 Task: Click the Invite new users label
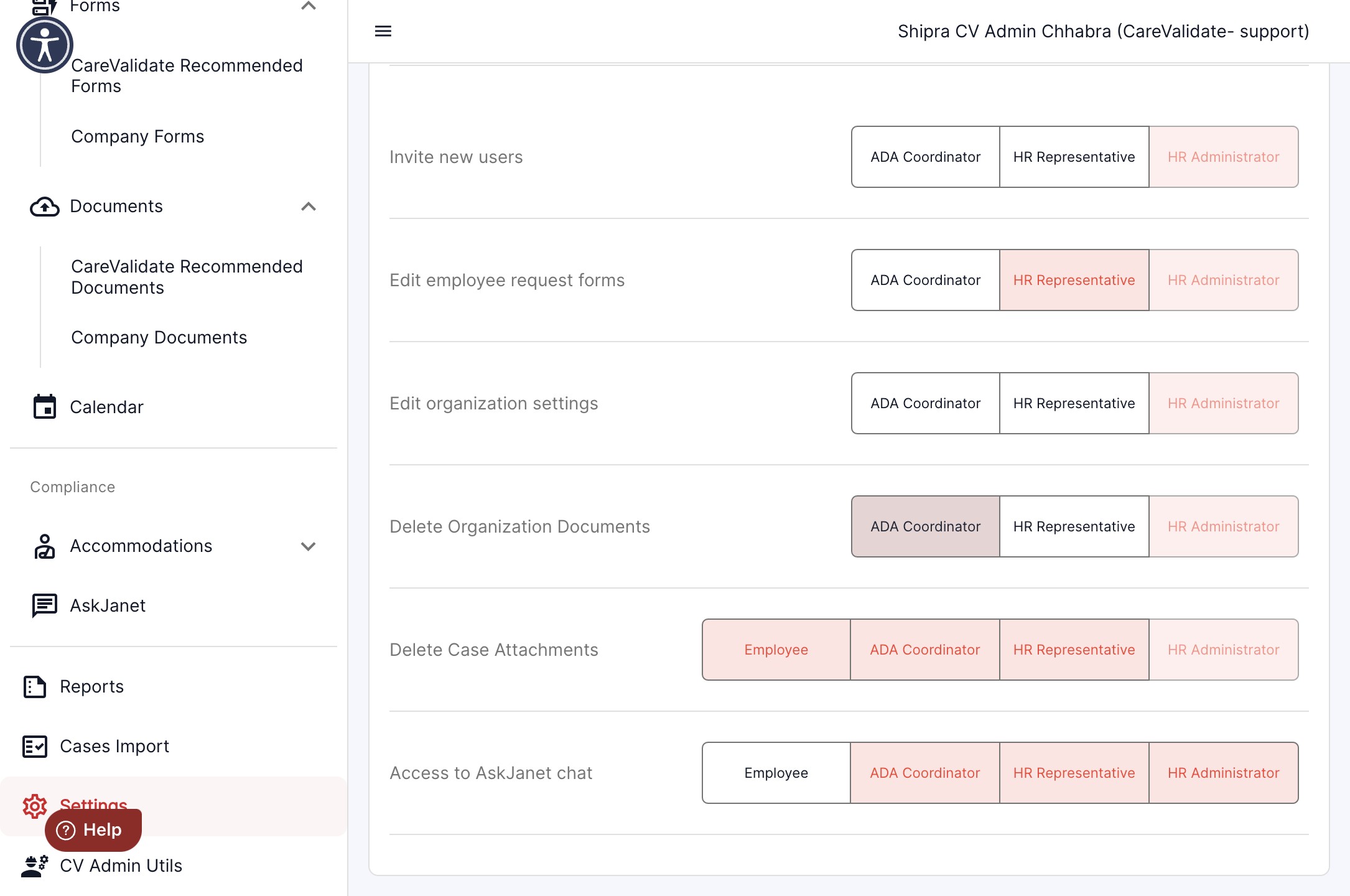coord(456,157)
